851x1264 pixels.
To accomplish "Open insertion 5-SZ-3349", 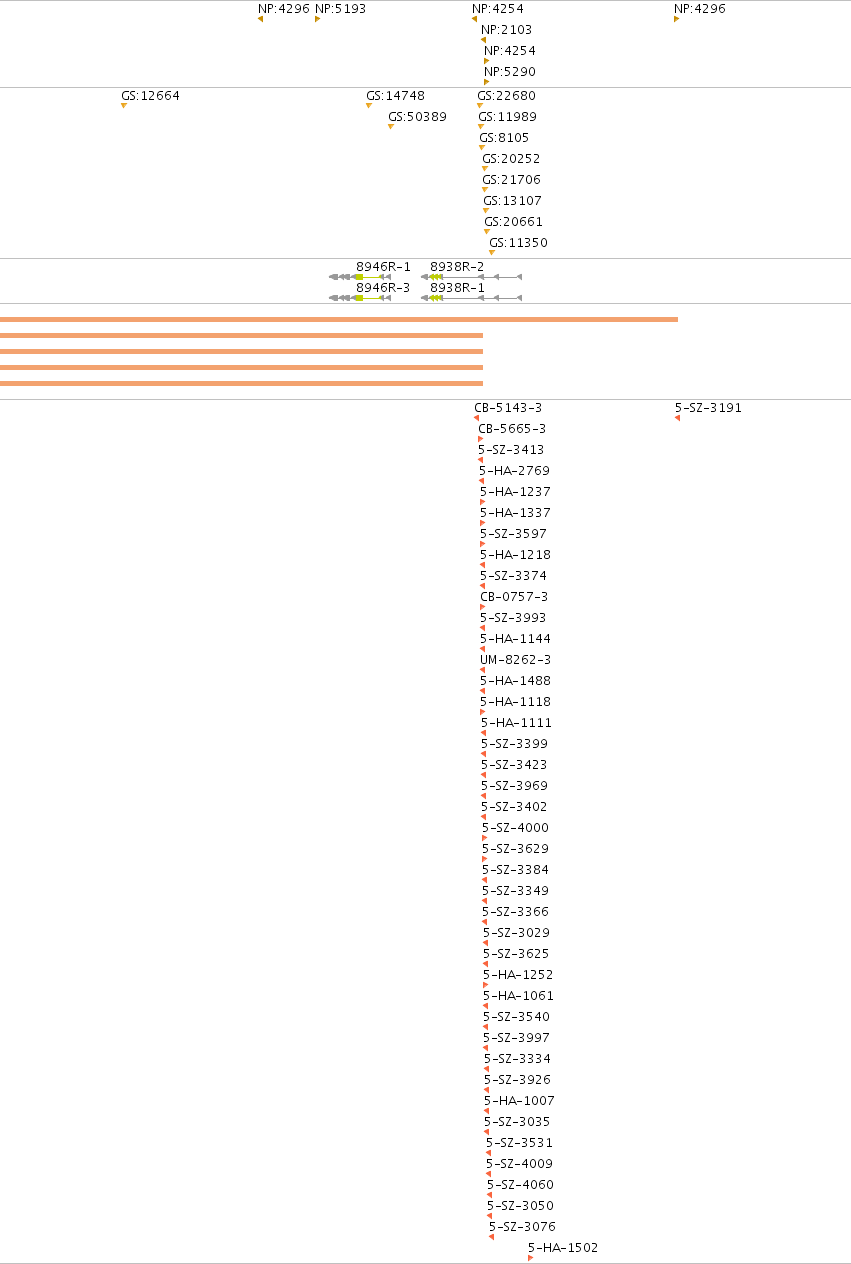I will point(515,892).
